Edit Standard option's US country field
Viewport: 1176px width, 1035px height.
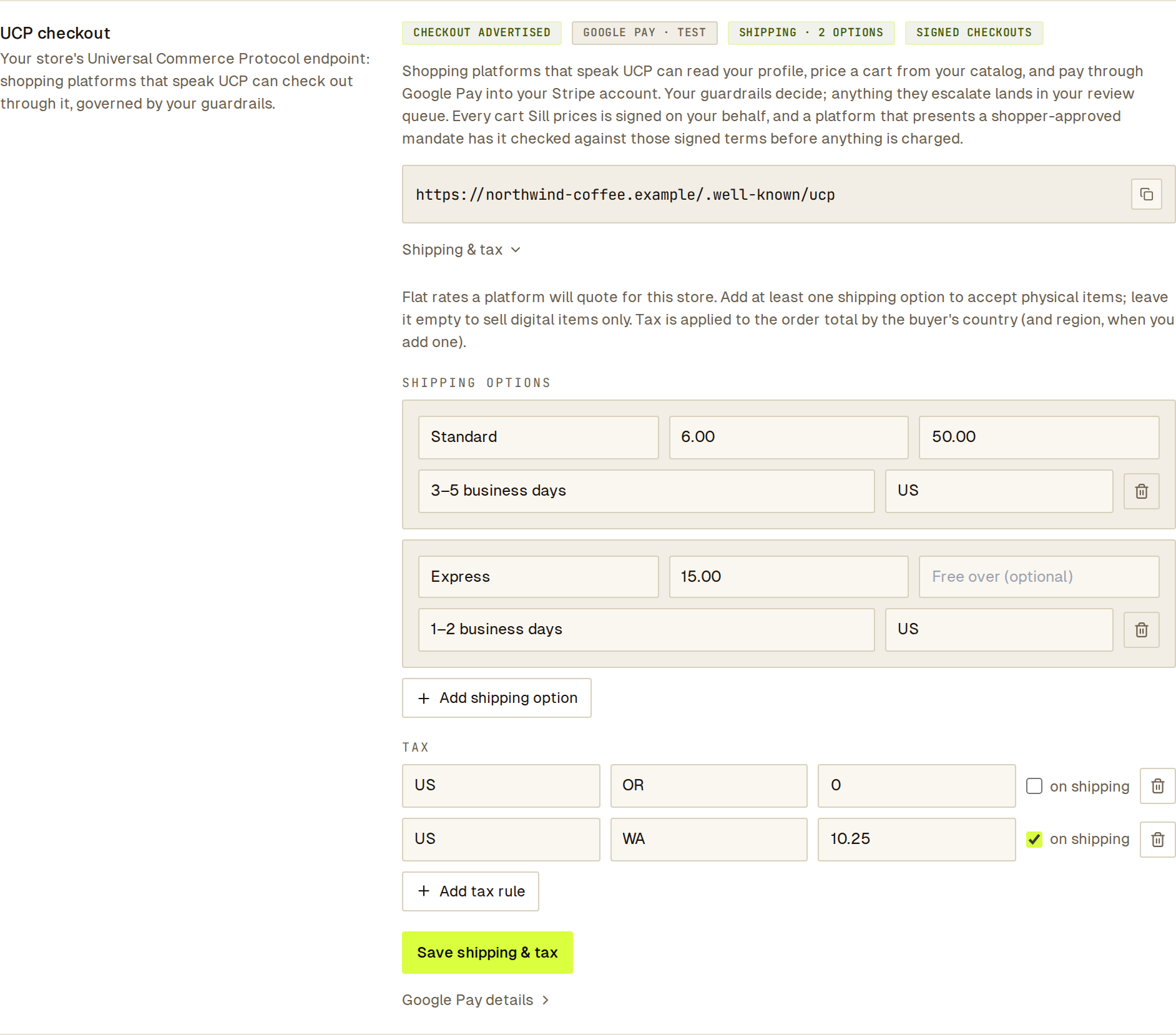click(999, 491)
